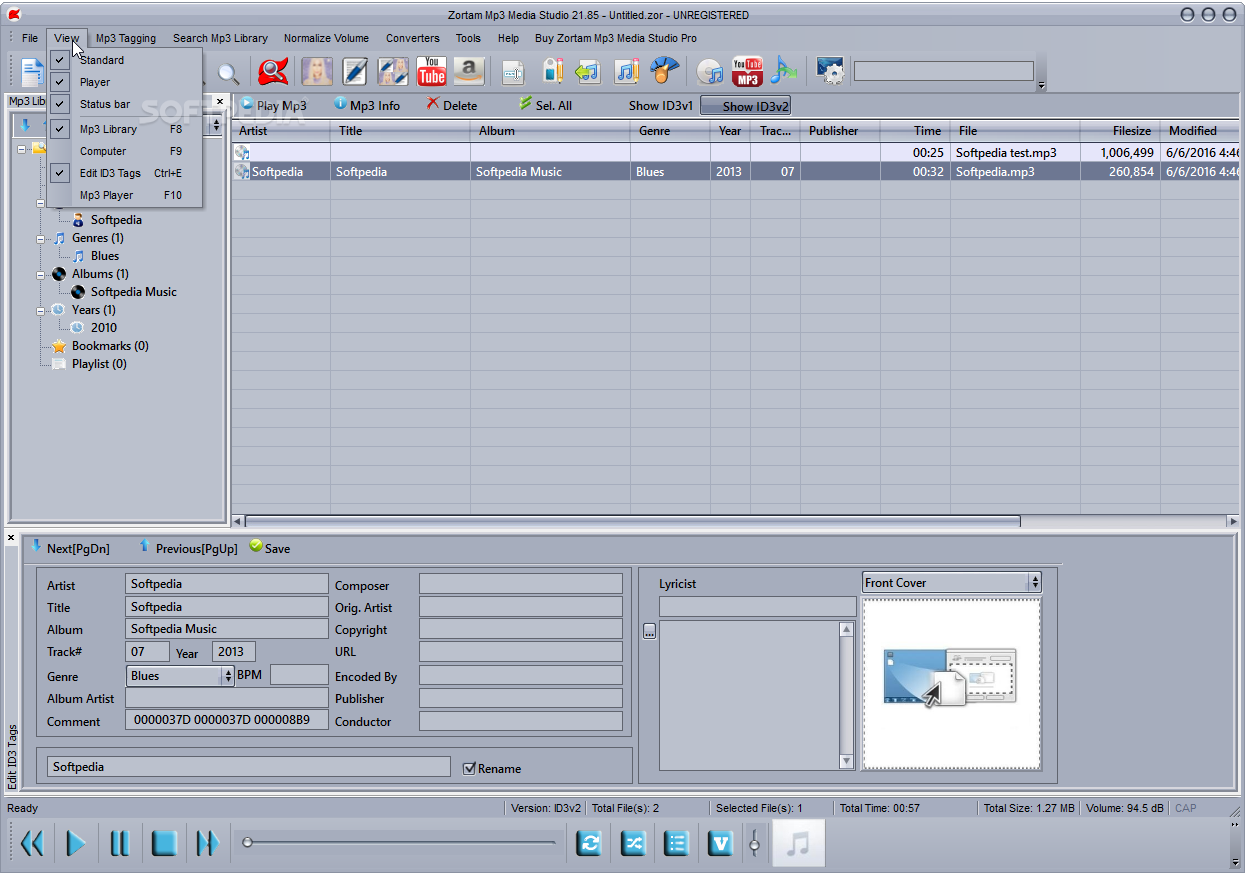Click the rewind previous track button
The width and height of the screenshot is (1245, 873).
(x=32, y=844)
